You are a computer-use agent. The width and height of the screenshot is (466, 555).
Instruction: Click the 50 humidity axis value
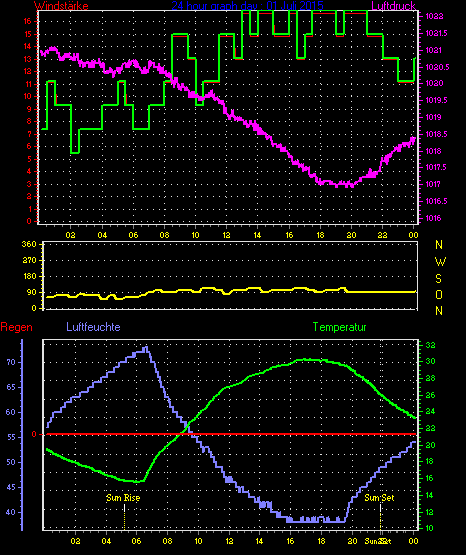[x=11, y=462]
